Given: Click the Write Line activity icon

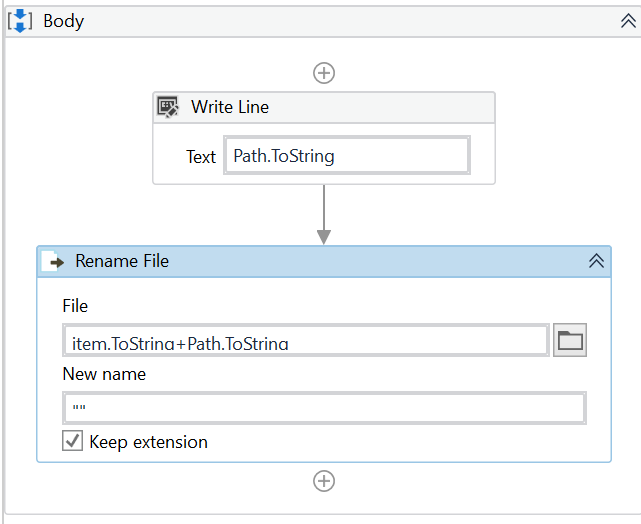Looking at the screenshot, I should [169, 107].
